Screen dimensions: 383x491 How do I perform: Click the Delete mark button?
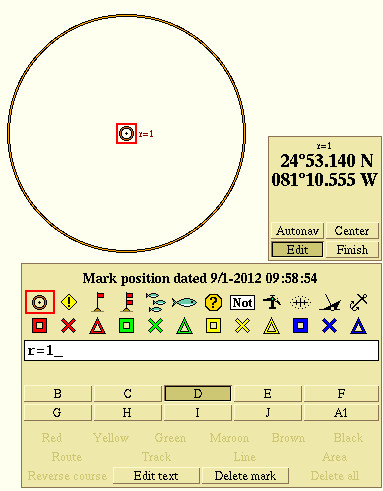click(x=245, y=475)
